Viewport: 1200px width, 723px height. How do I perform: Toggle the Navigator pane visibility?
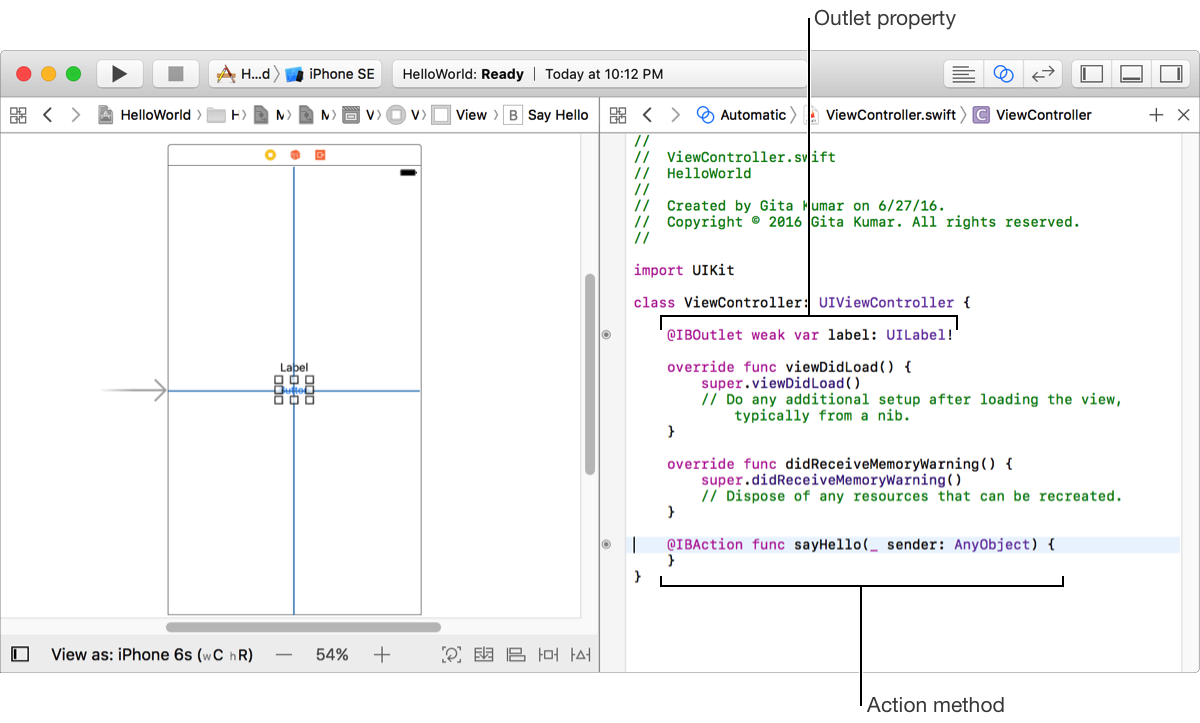coord(1092,74)
